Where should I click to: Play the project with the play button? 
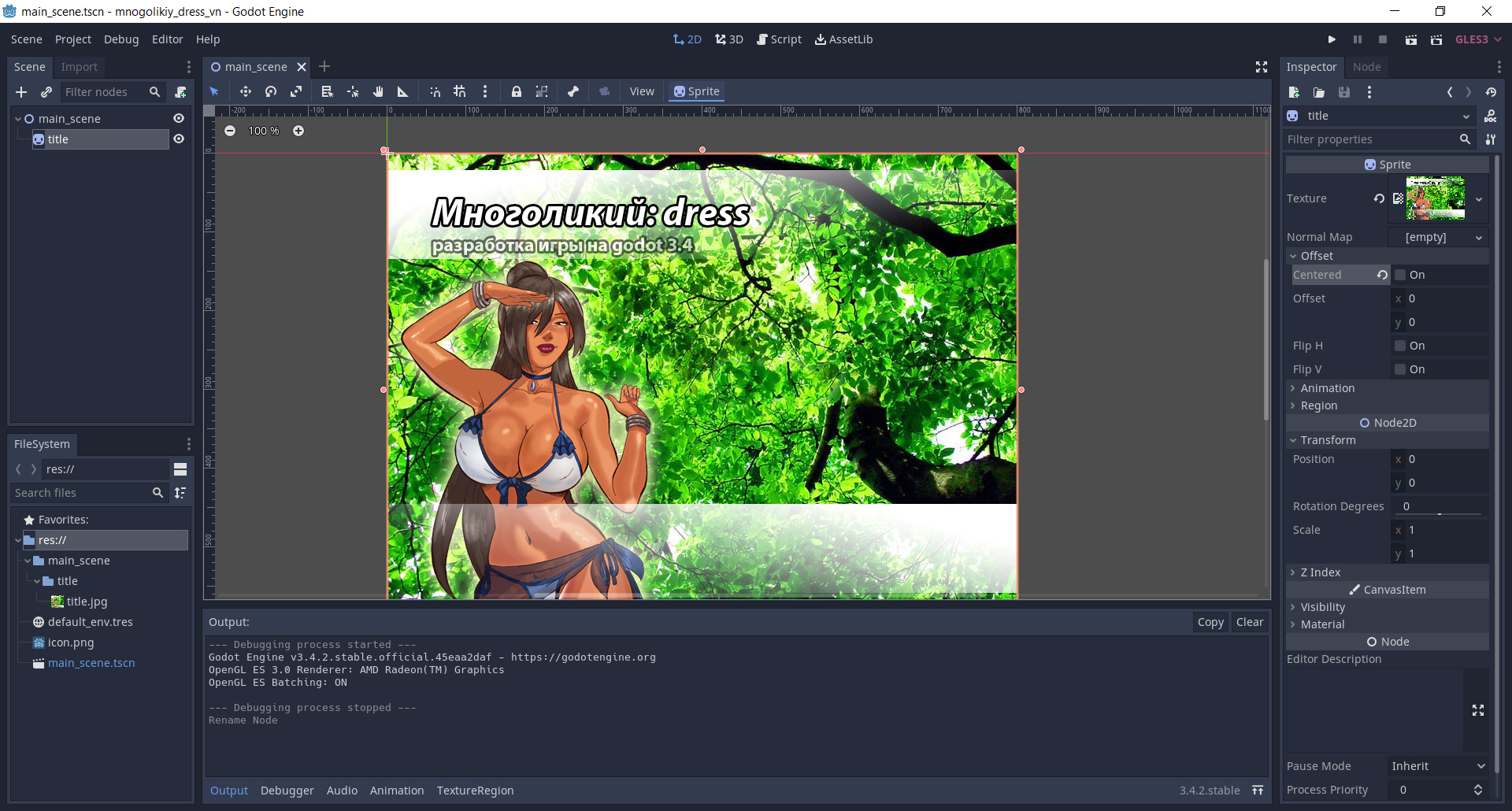click(1332, 39)
